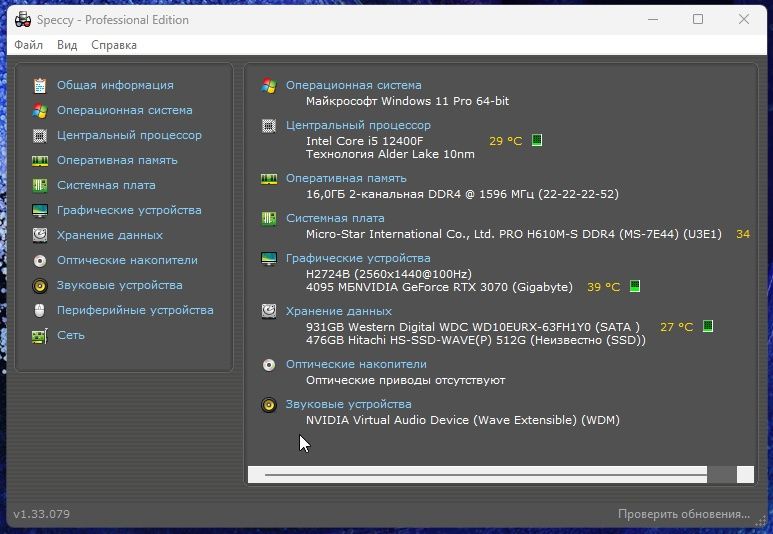The image size is (773, 534).
Task: Click the 29 °C CPU temperature value
Action: (x=505, y=141)
